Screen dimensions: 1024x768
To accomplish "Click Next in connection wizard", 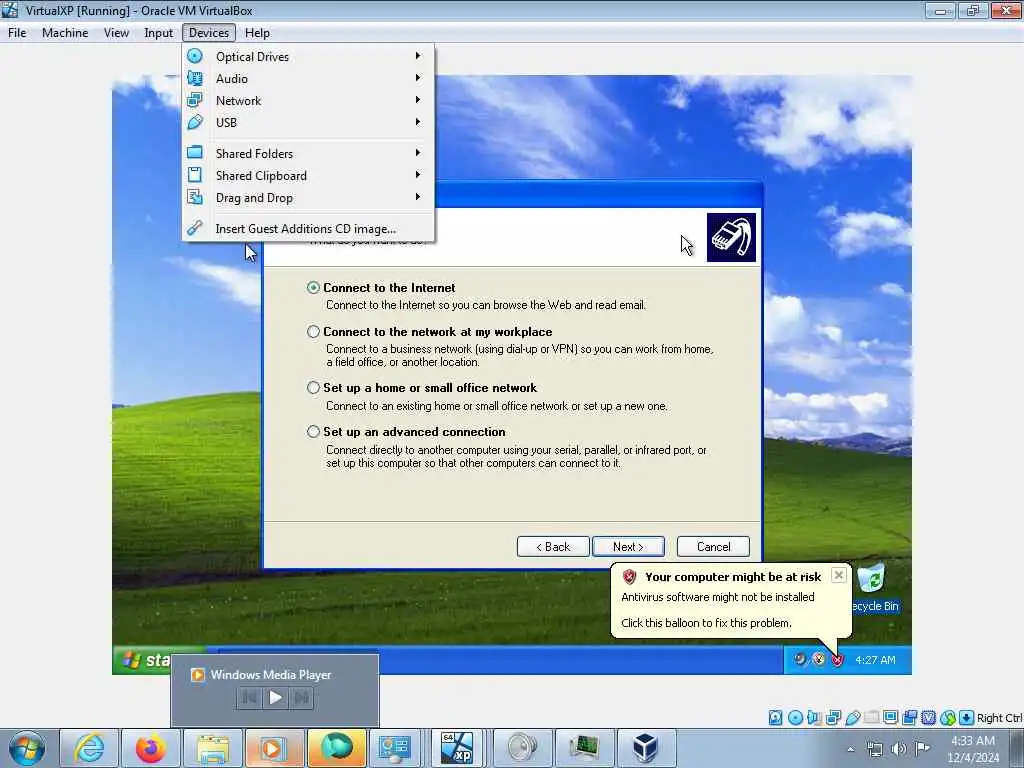I will 628,547.
